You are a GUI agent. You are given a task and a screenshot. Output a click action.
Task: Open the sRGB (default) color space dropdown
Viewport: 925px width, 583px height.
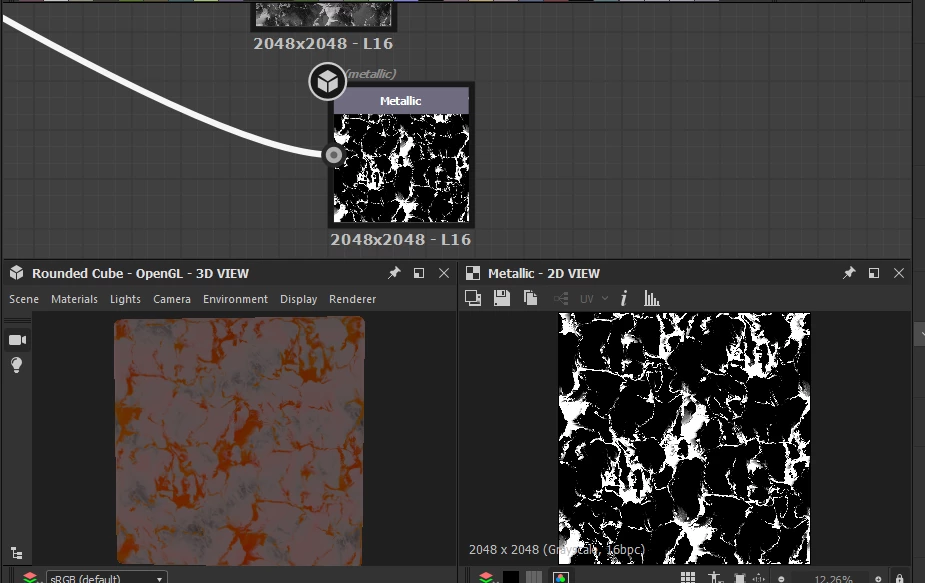(107, 578)
